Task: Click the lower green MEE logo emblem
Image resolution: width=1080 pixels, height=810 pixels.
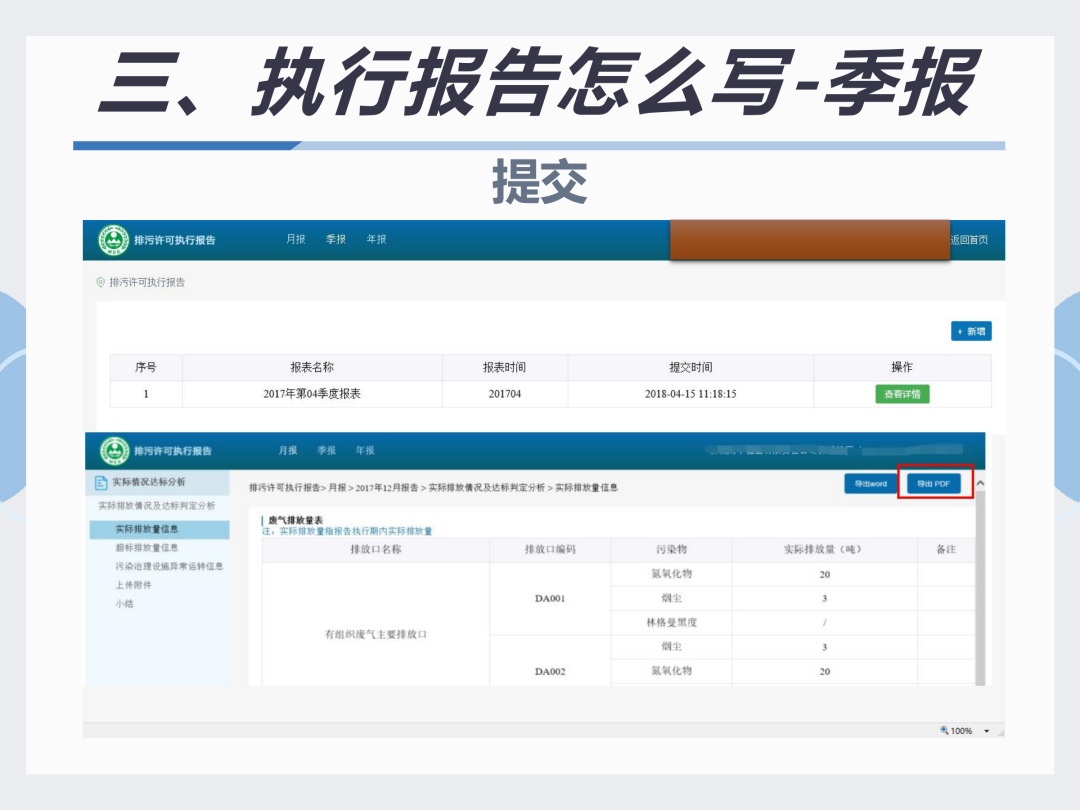Action: 114,451
